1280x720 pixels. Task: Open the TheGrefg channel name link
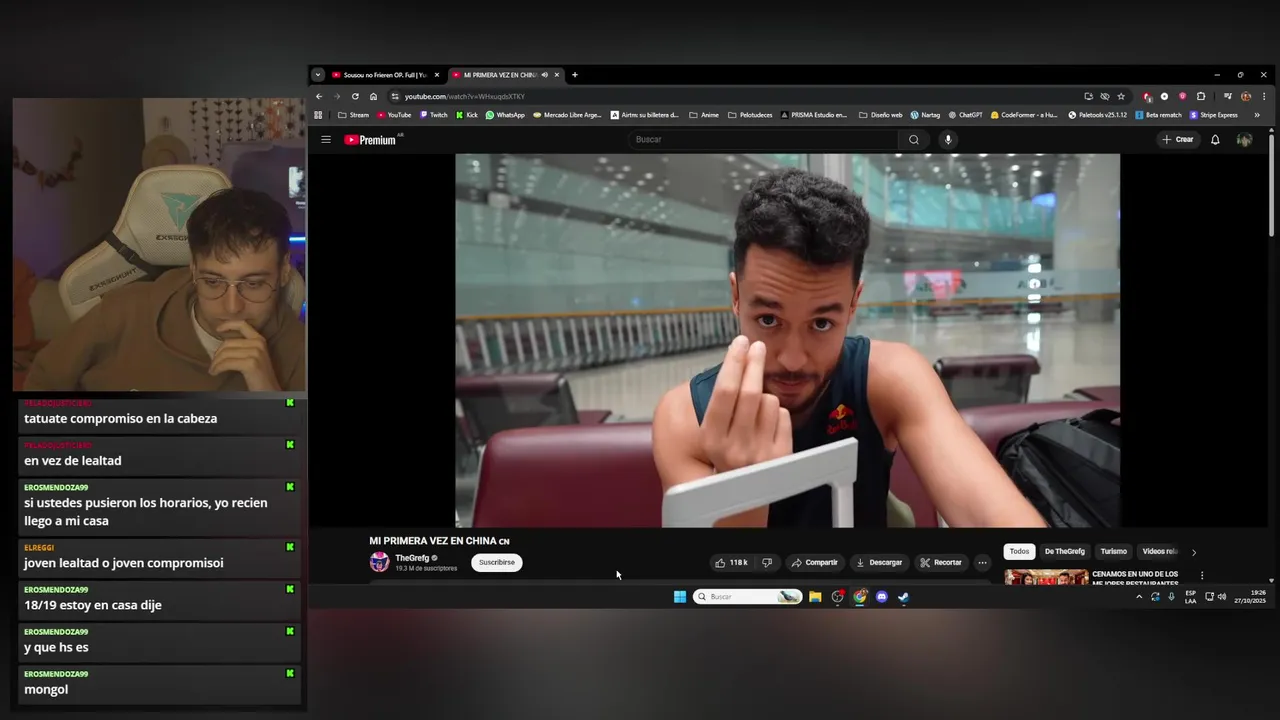tap(412, 558)
